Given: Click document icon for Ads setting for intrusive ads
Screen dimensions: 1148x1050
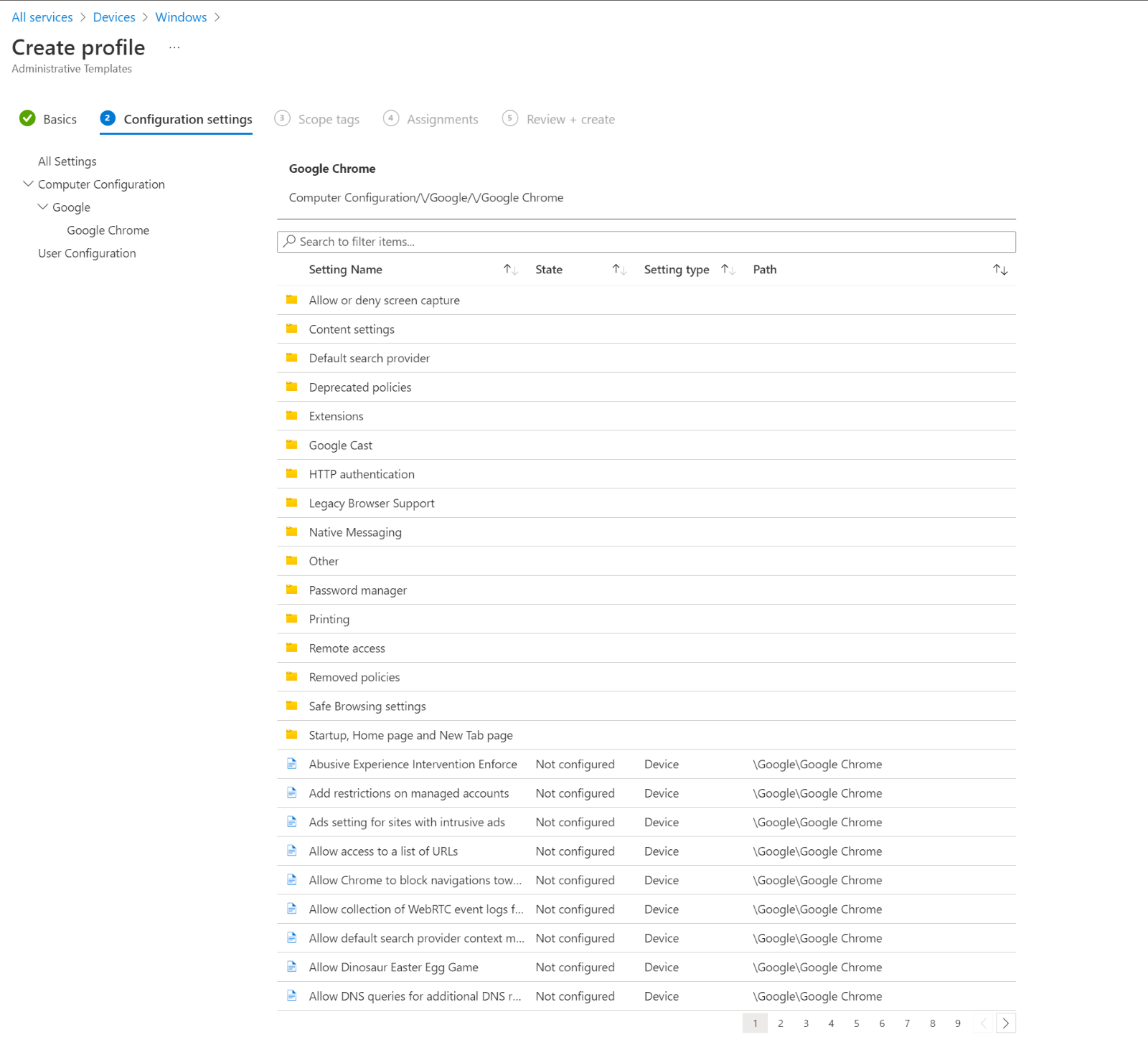Looking at the screenshot, I should 291,822.
